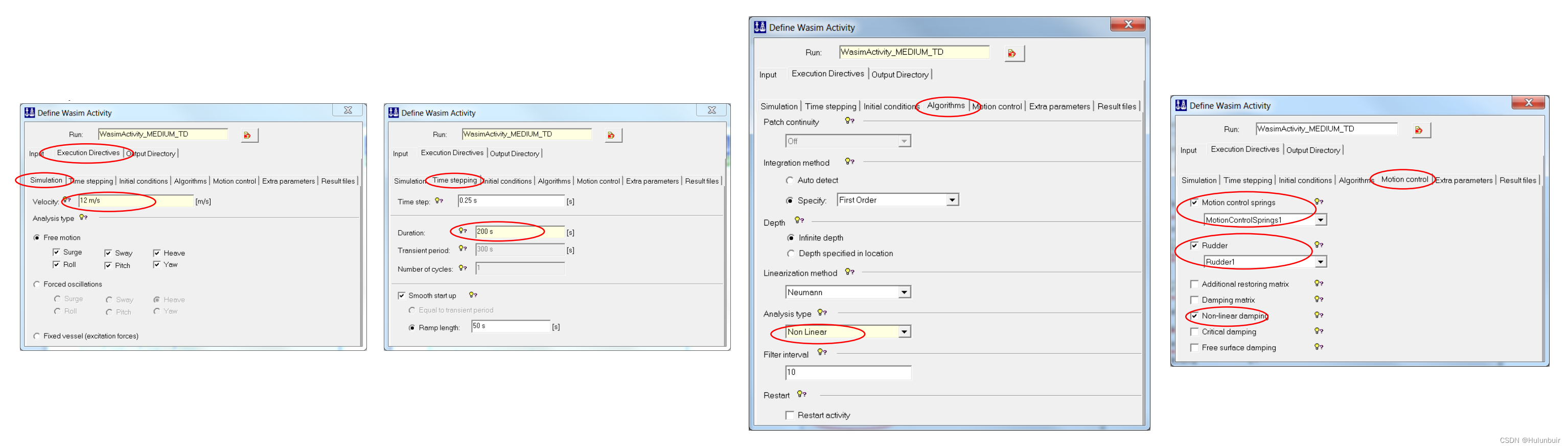Click help icon next to Filter interval
This screenshot has width=1568, height=448.
(822, 352)
